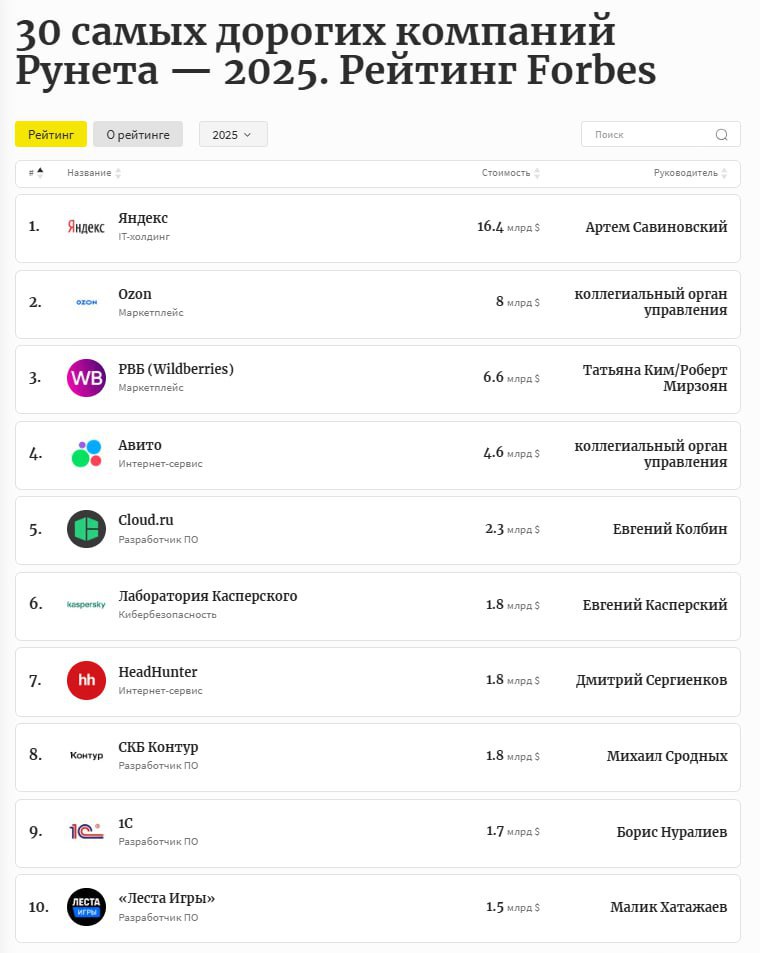Image resolution: width=760 pixels, height=953 pixels.
Task: Click the Lesta Igry black logo
Action: pos(86,907)
